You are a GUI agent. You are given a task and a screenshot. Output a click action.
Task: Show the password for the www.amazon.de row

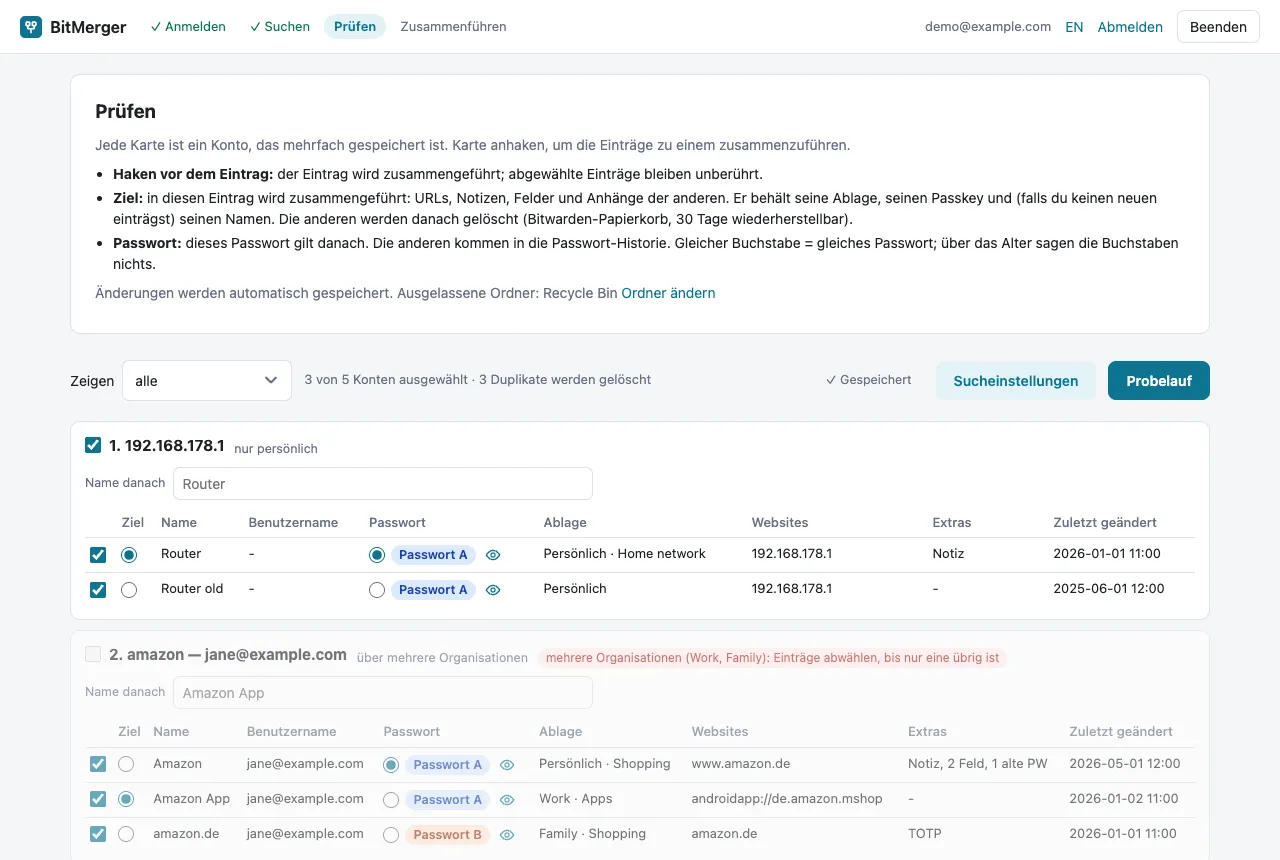tap(507, 765)
